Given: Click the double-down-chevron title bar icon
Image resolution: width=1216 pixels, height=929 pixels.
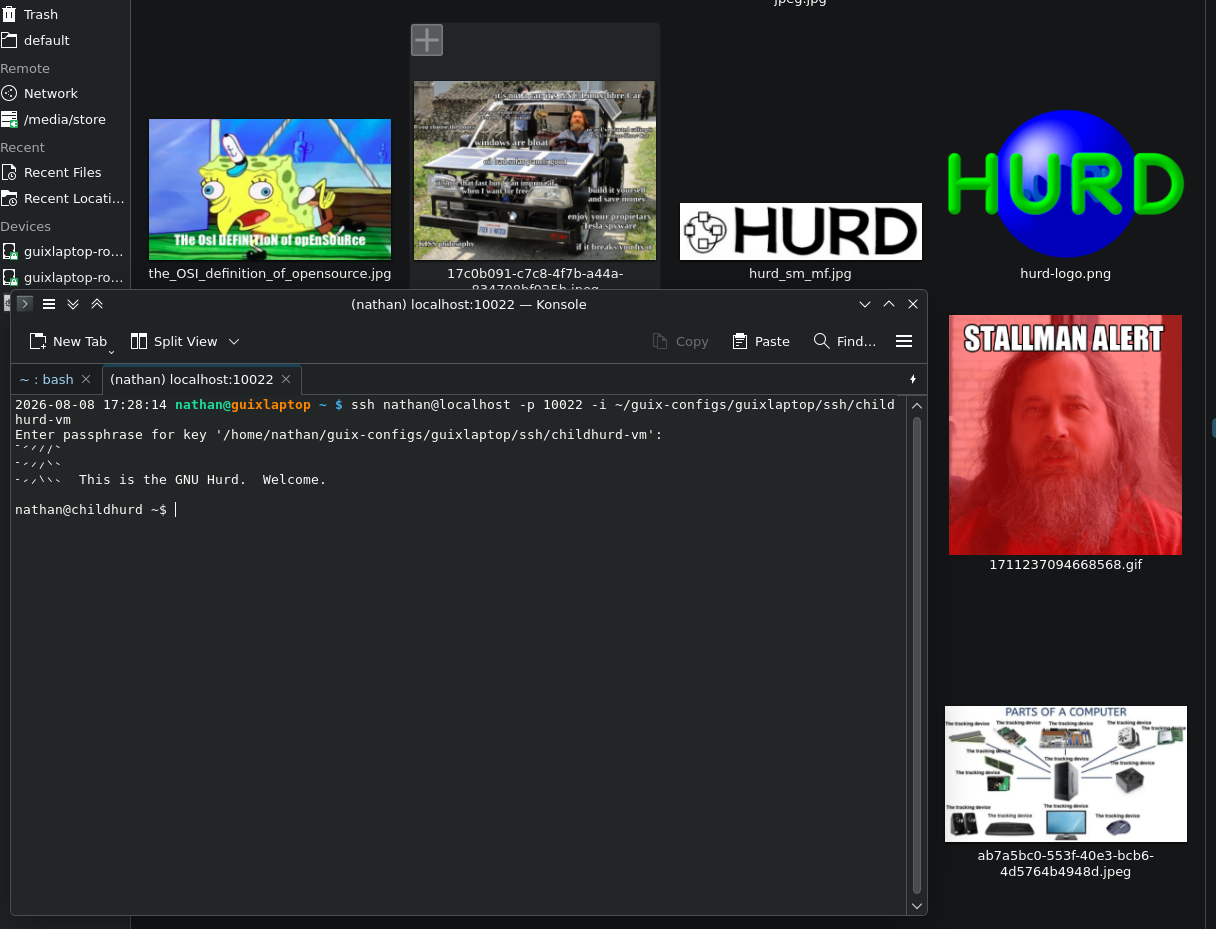Looking at the screenshot, I should [73, 304].
